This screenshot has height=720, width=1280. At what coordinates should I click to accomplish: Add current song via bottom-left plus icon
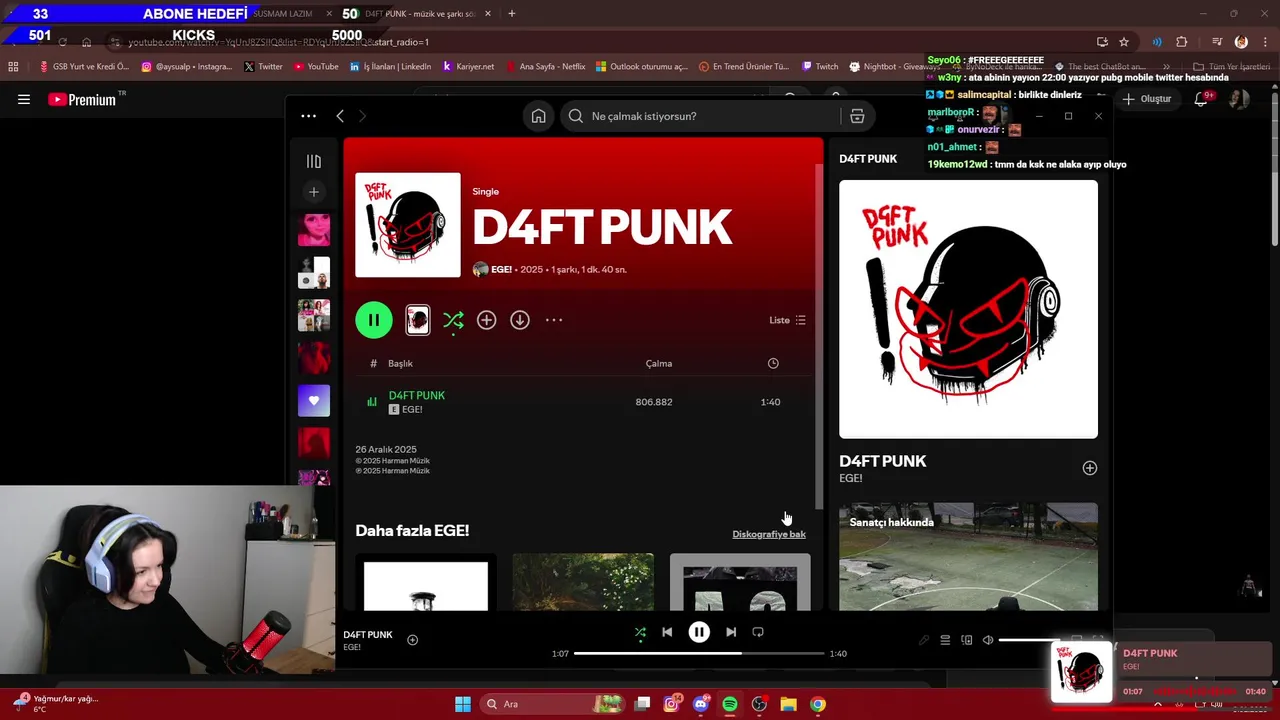tap(412, 640)
